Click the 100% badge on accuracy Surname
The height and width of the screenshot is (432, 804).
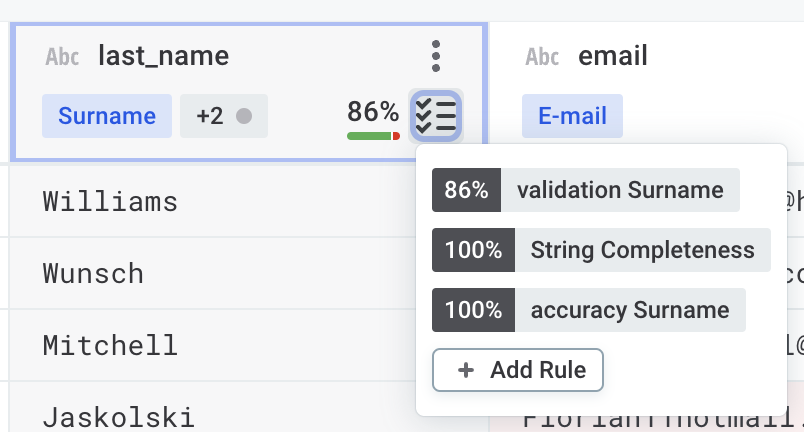[473, 310]
